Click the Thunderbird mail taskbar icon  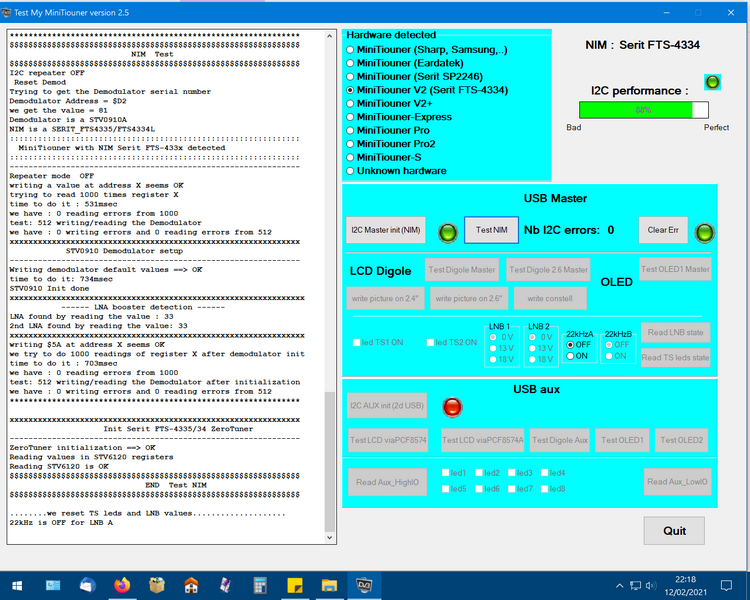88,585
